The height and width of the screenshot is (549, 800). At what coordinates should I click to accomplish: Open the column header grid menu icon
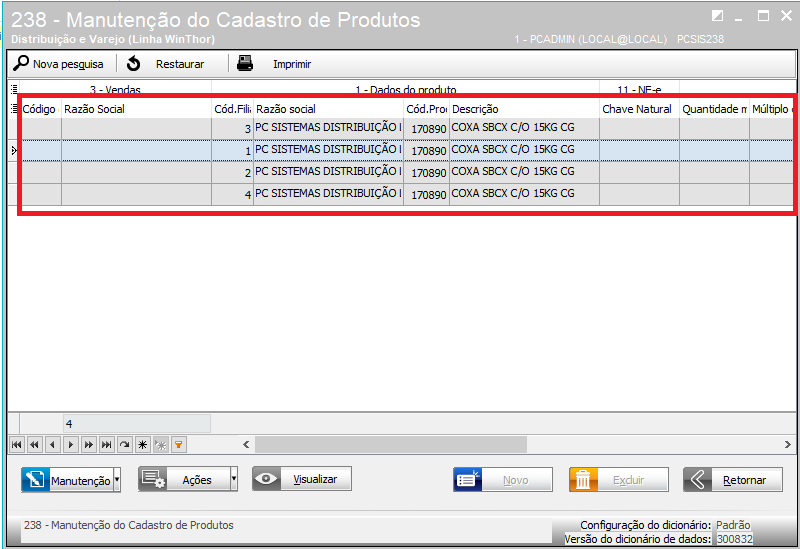pos(14,108)
